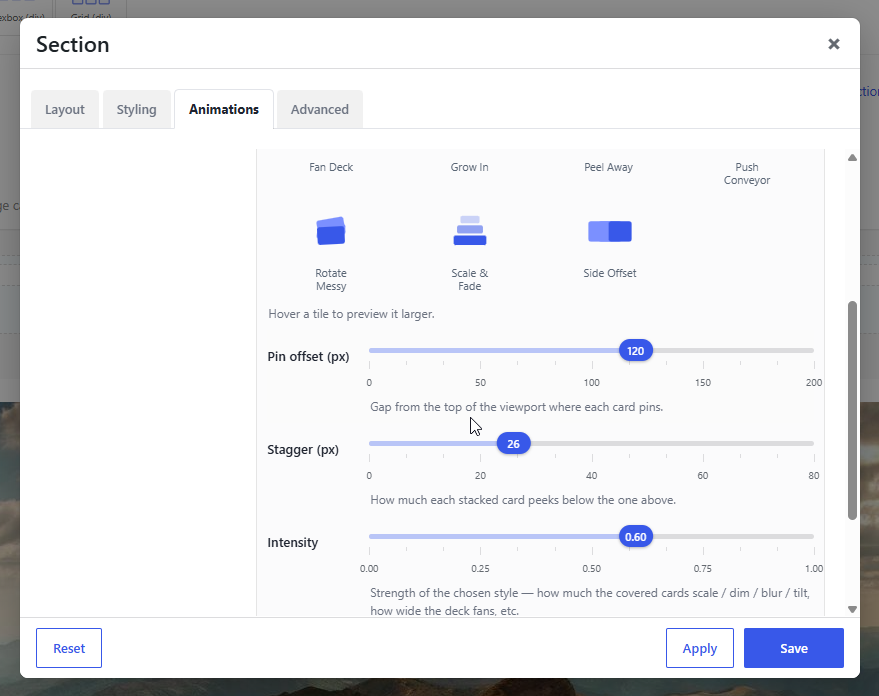Viewport: 879px width, 696px height.
Task: Click the Stagger (px) label
Action: [x=303, y=449]
